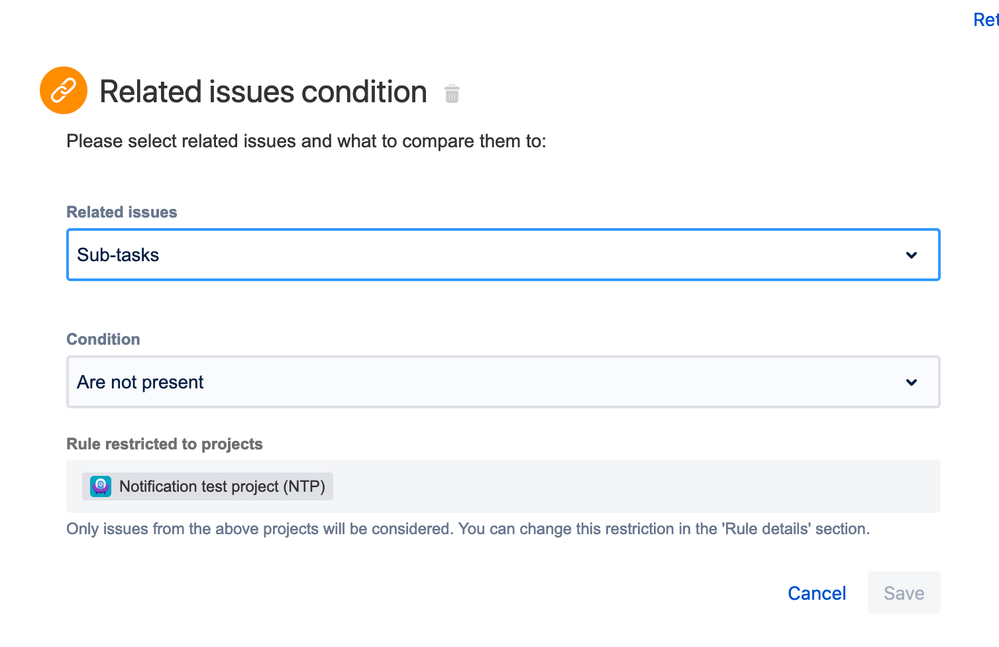Click the restriction note about Rule details
Screen dimensions: 999x647
click(469, 529)
